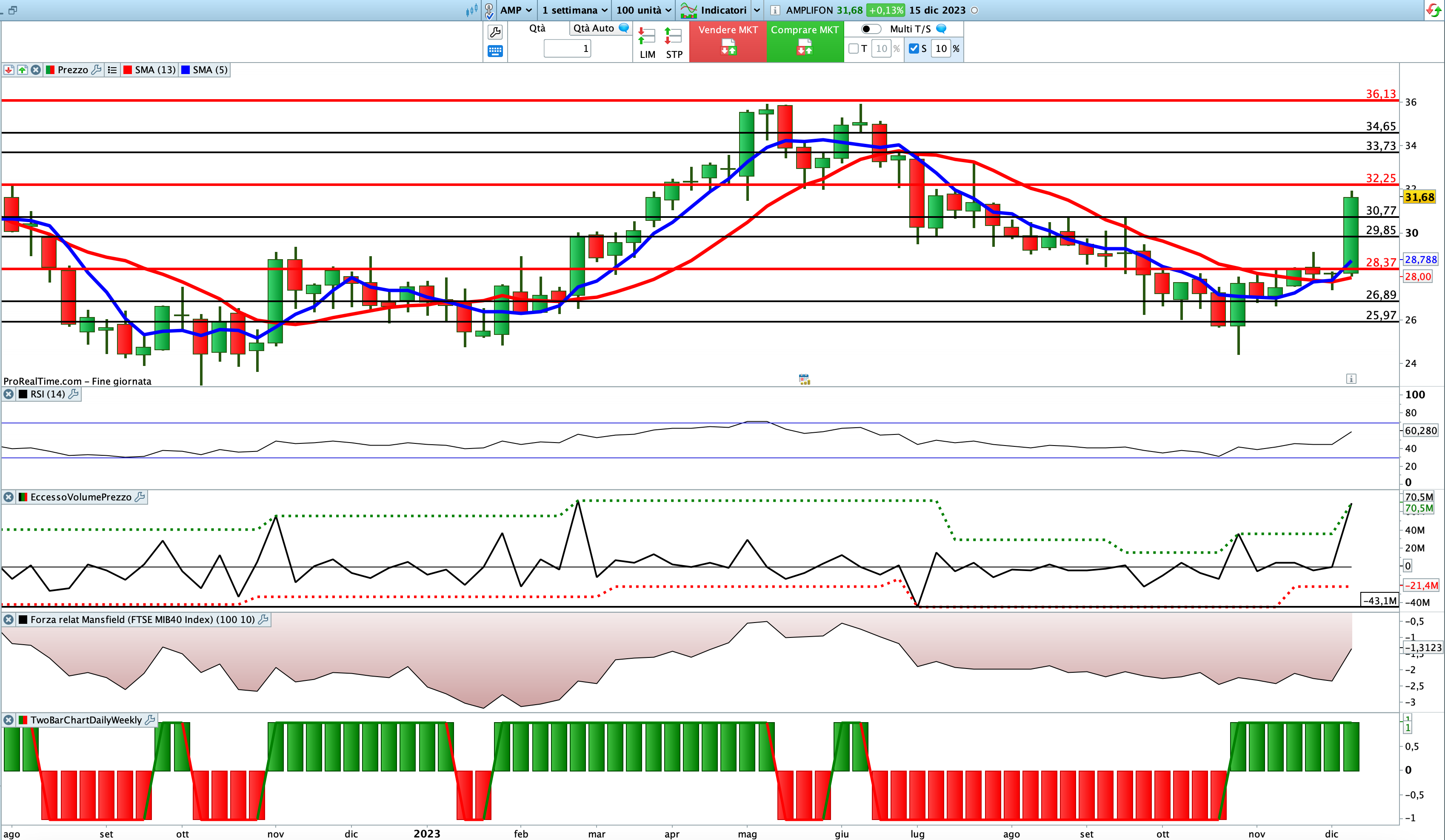Click the AMPLIFON info icon
1445x840 pixels.
[775, 10]
